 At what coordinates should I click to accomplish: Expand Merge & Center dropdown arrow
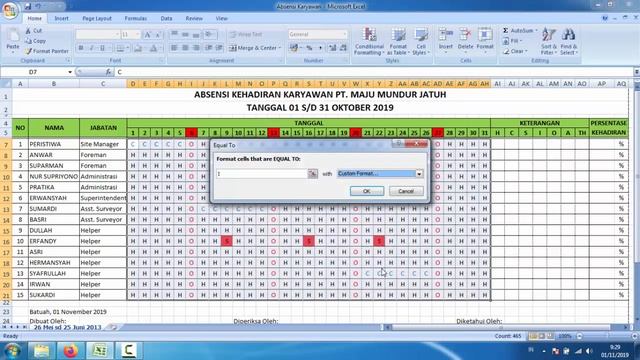point(280,48)
